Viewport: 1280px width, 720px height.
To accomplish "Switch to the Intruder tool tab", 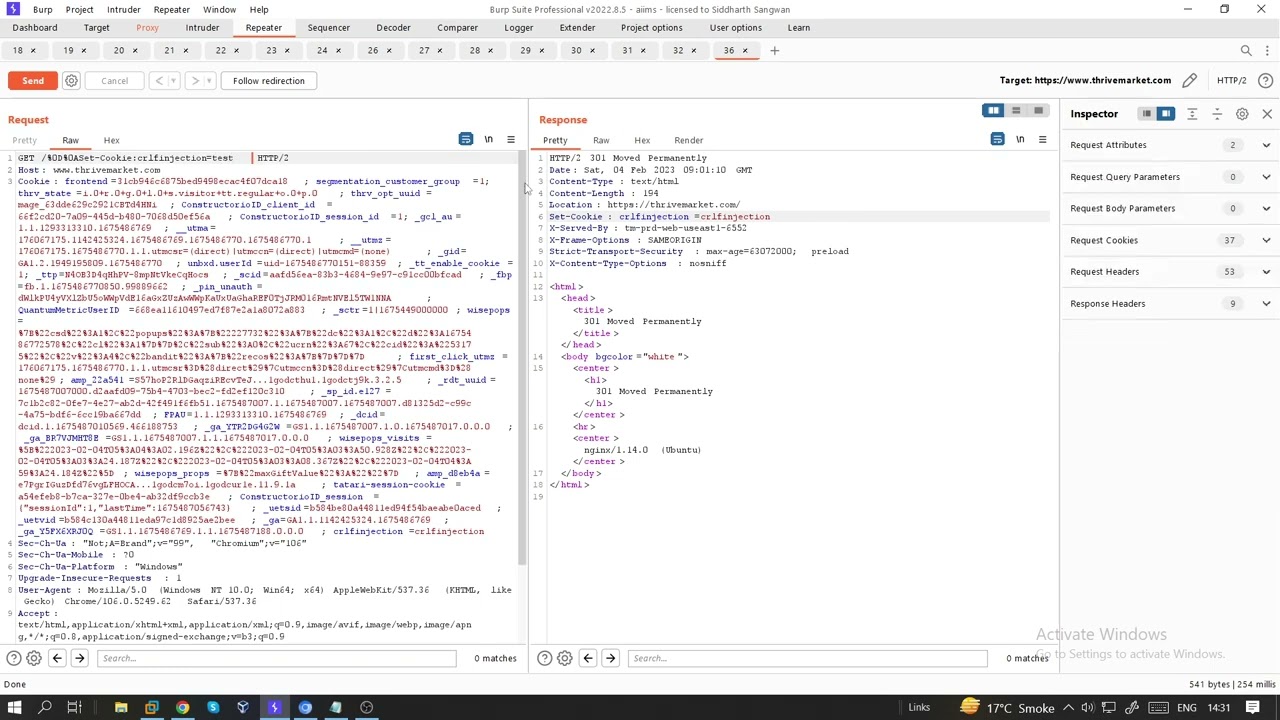I will 202,28.
